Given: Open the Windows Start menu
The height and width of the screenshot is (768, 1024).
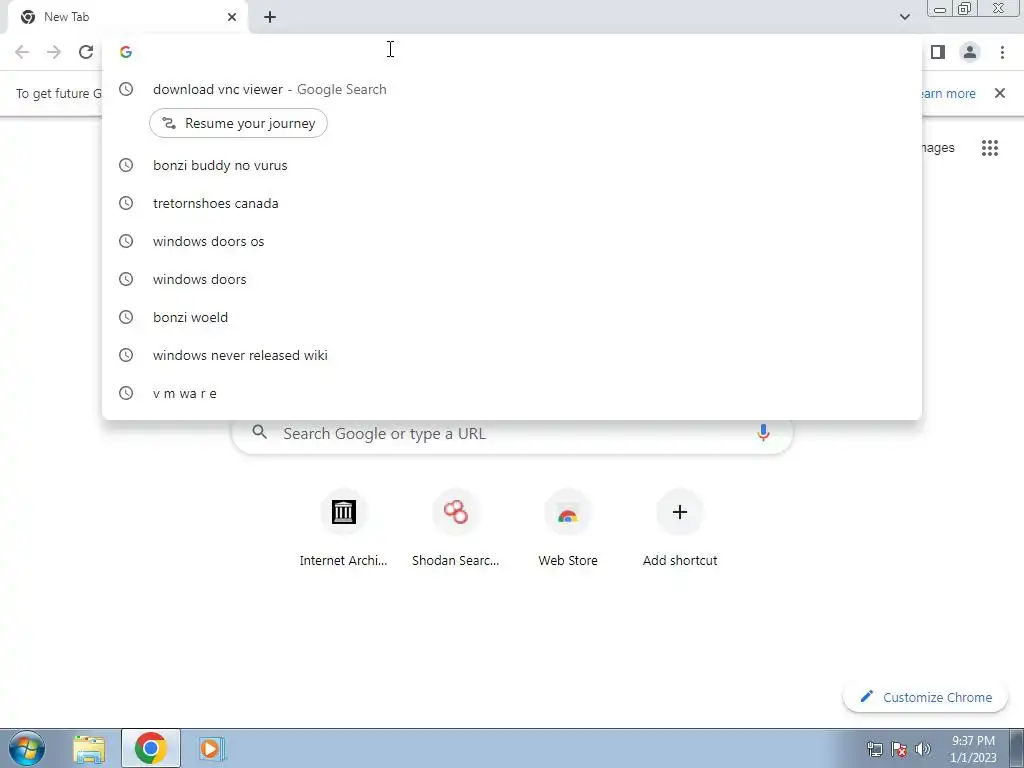Looking at the screenshot, I should click(27, 748).
